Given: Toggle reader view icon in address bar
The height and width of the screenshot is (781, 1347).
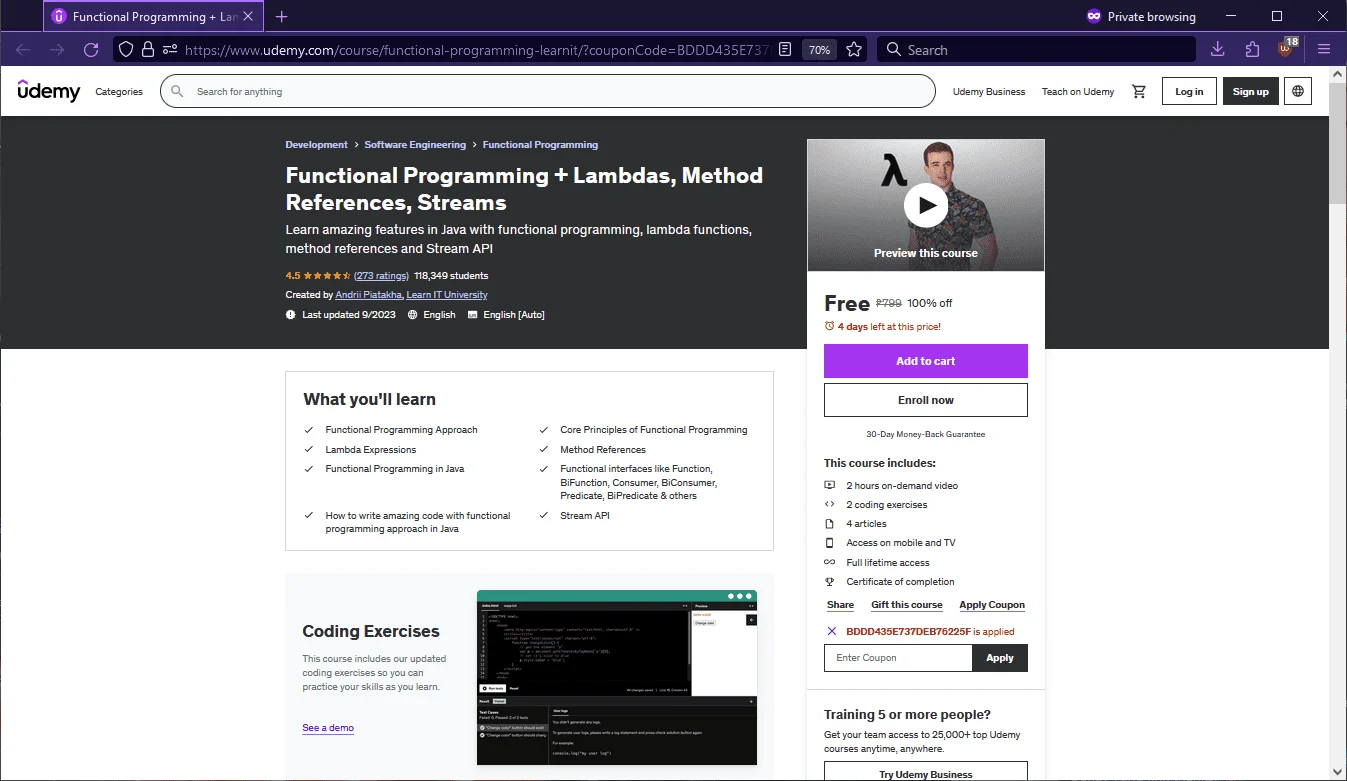Looking at the screenshot, I should pyautogui.click(x=786, y=49).
